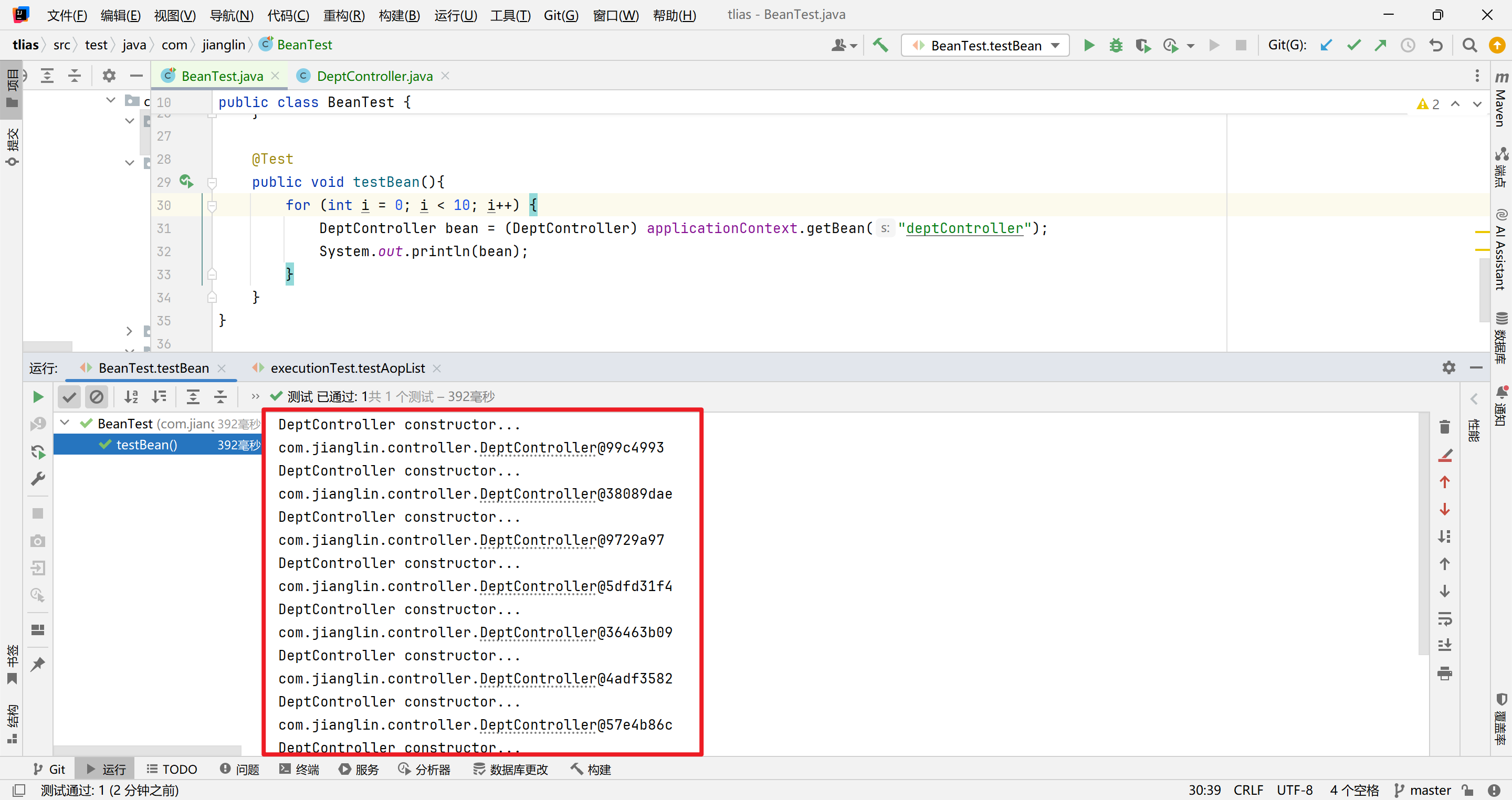This screenshot has height=800, width=1512.
Task: Open the Git(G) menu
Action: [561, 15]
